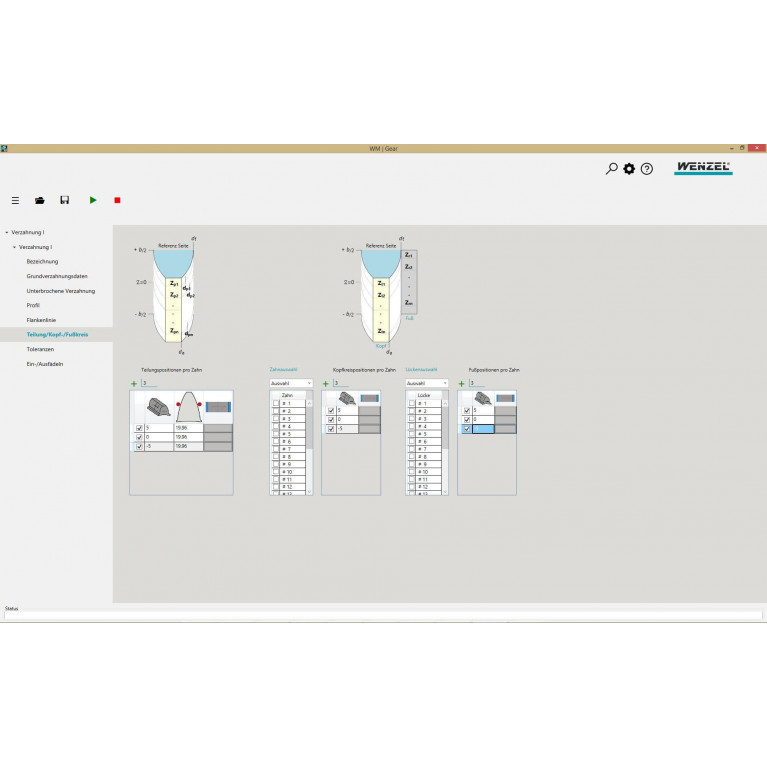This screenshot has width=767, height=767.
Task: Open the Lückenauswahl Auswahl dropdown
Action: [427, 383]
